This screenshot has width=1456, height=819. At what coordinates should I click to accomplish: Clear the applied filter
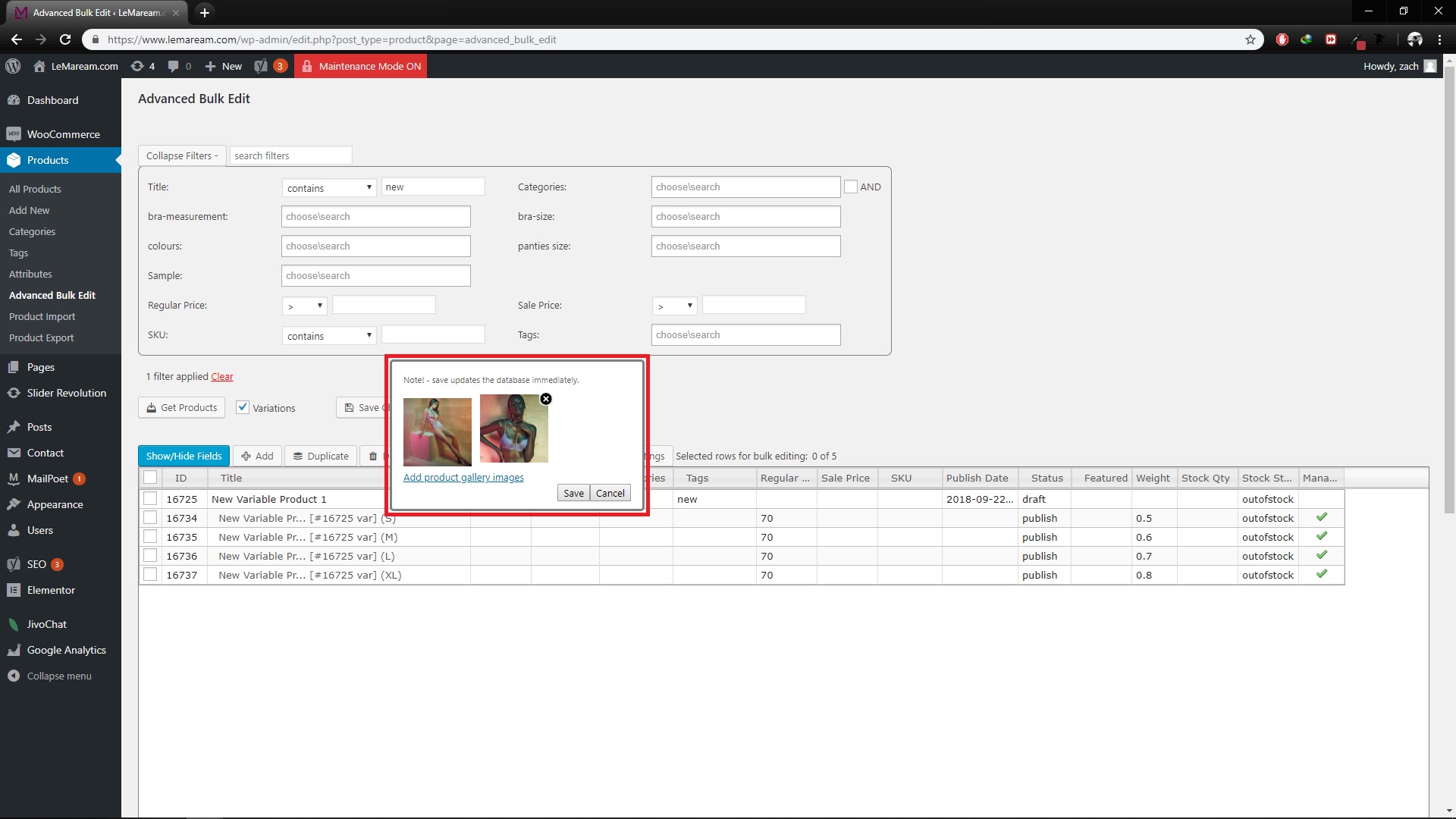(x=221, y=376)
